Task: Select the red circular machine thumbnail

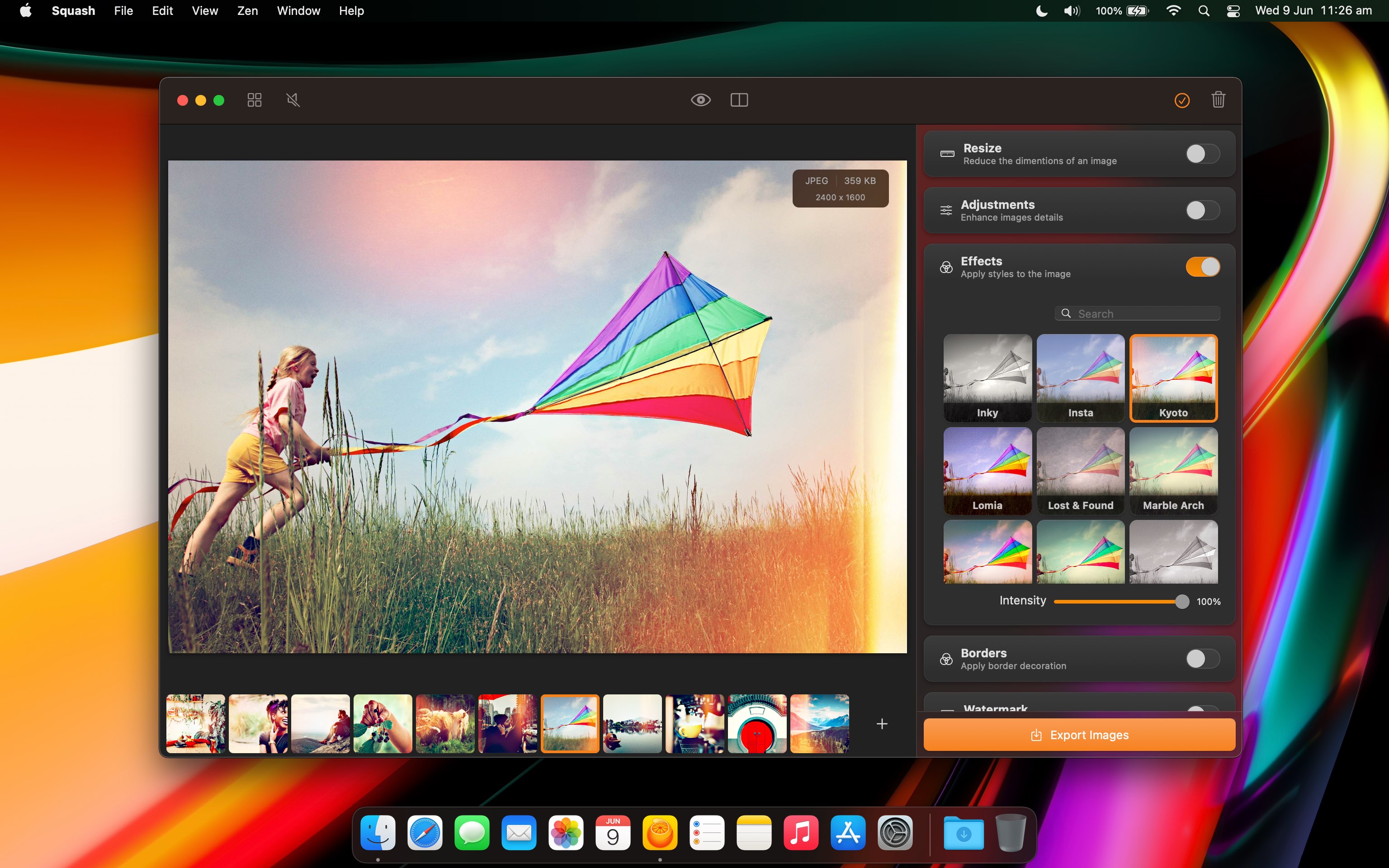Action: coord(758,724)
